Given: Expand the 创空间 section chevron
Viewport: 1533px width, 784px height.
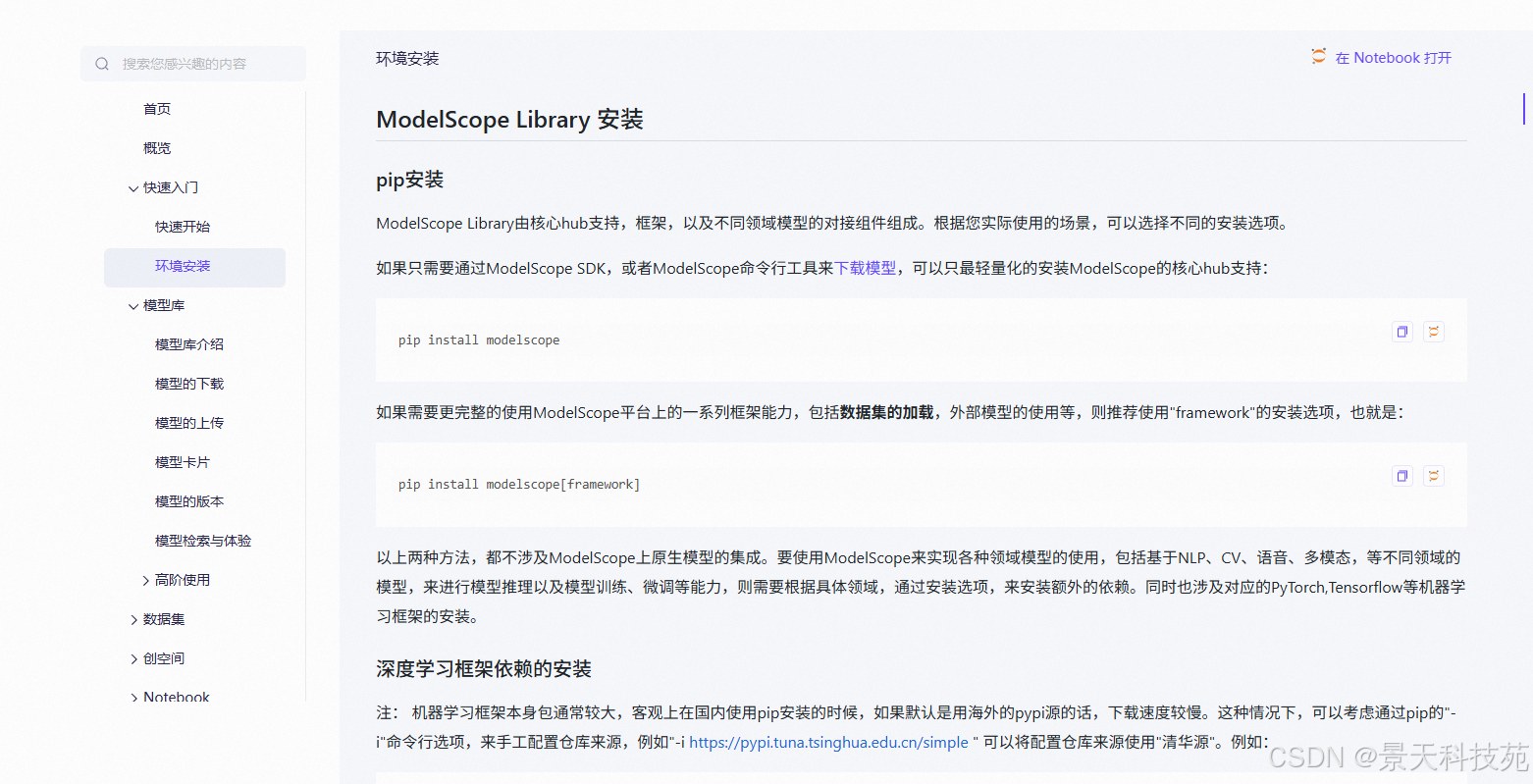Looking at the screenshot, I should point(134,659).
